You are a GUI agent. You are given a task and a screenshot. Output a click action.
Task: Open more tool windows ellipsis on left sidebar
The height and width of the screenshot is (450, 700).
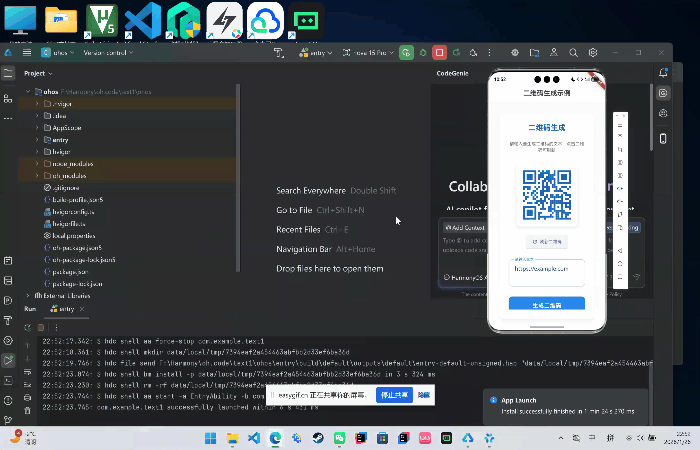[x=8, y=118]
